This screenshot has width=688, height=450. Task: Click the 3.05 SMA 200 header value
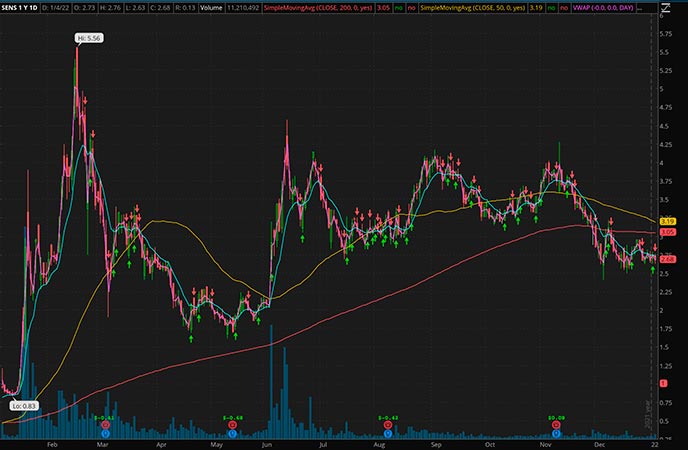click(383, 7)
